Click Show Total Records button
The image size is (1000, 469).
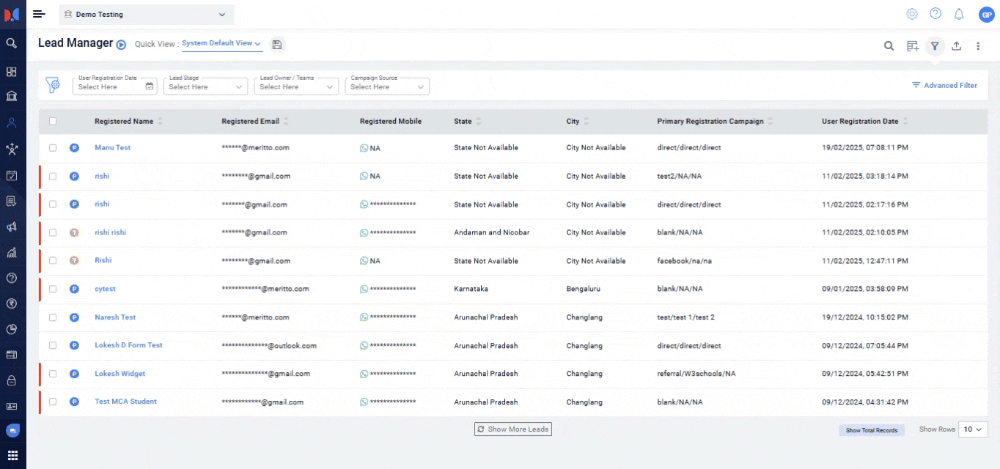click(871, 430)
